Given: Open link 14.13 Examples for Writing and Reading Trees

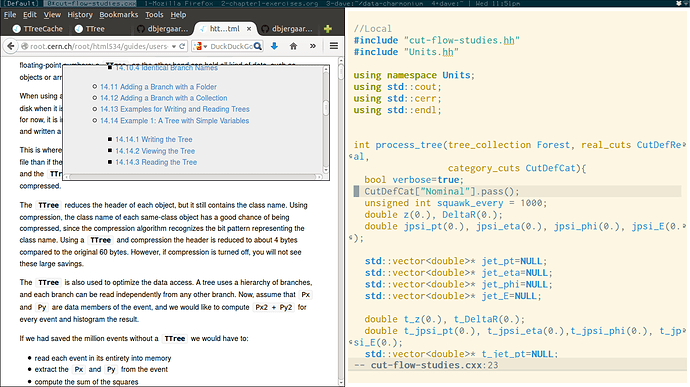Looking at the screenshot, I should (175, 109).
